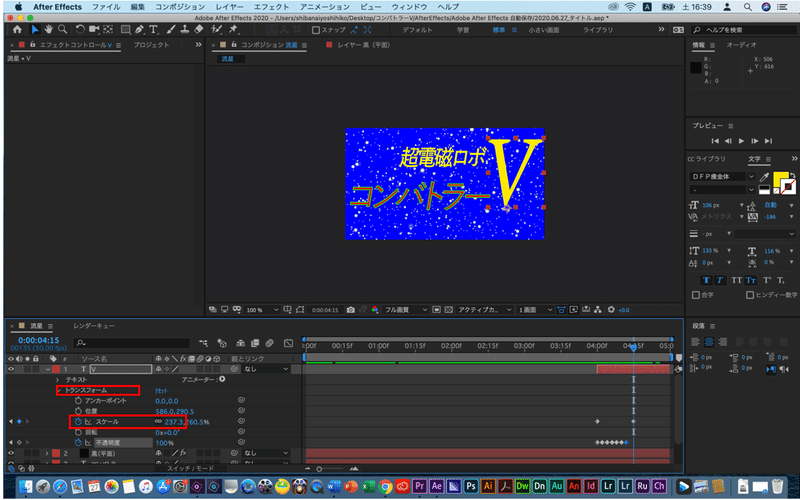This screenshot has width=800, height=500.
Task: Toggle the アンカーポイント stopwatch
Action: 78,401
